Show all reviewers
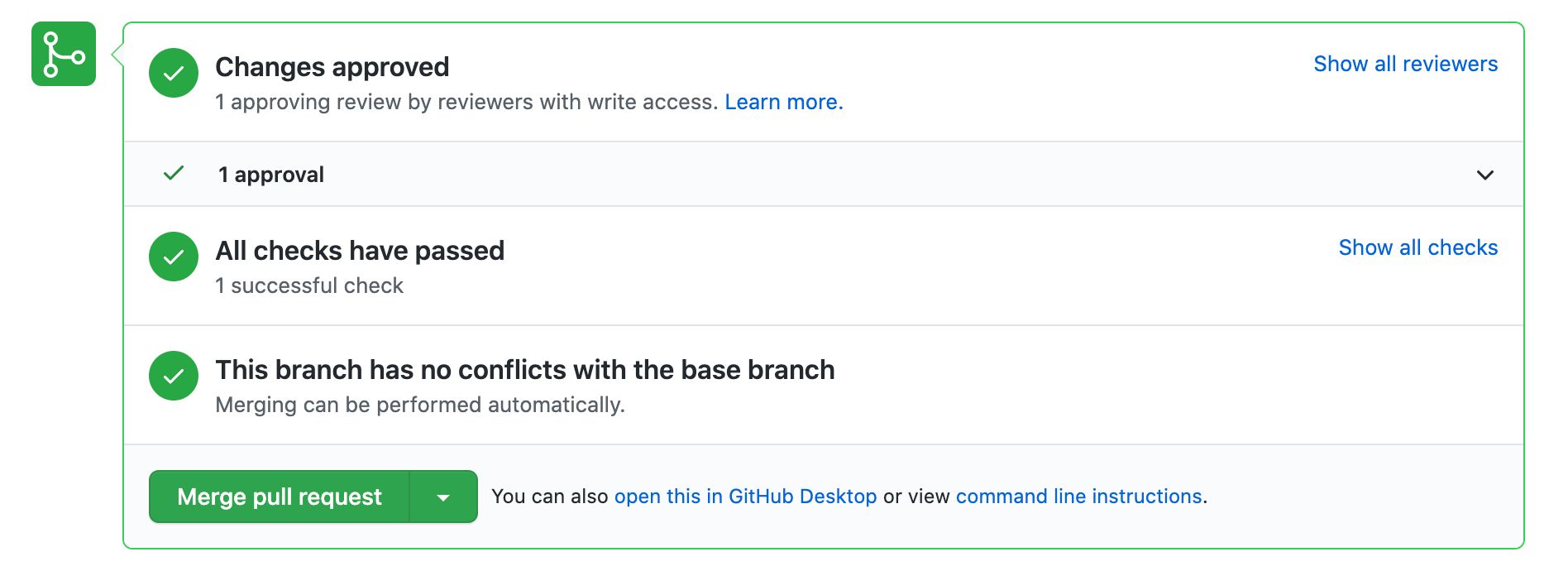 [x=1405, y=64]
